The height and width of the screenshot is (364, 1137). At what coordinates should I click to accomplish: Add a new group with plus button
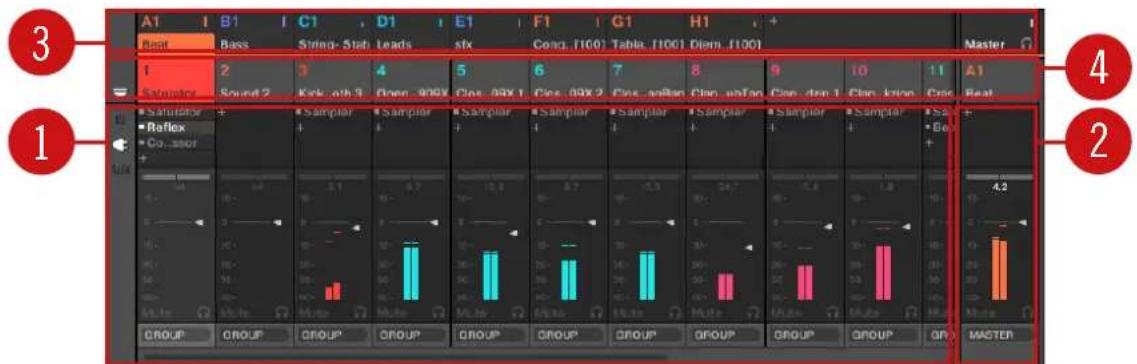click(774, 22)
